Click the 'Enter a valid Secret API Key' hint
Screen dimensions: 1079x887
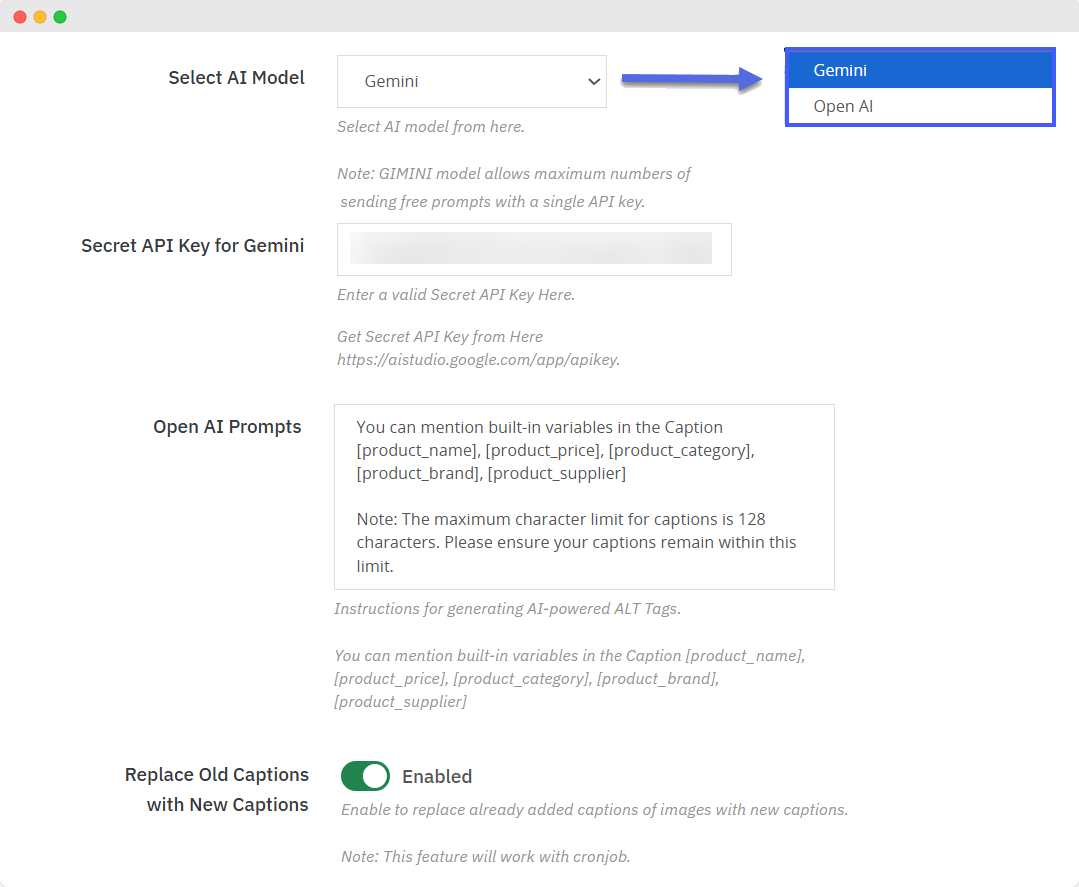[x=456, y=295]
